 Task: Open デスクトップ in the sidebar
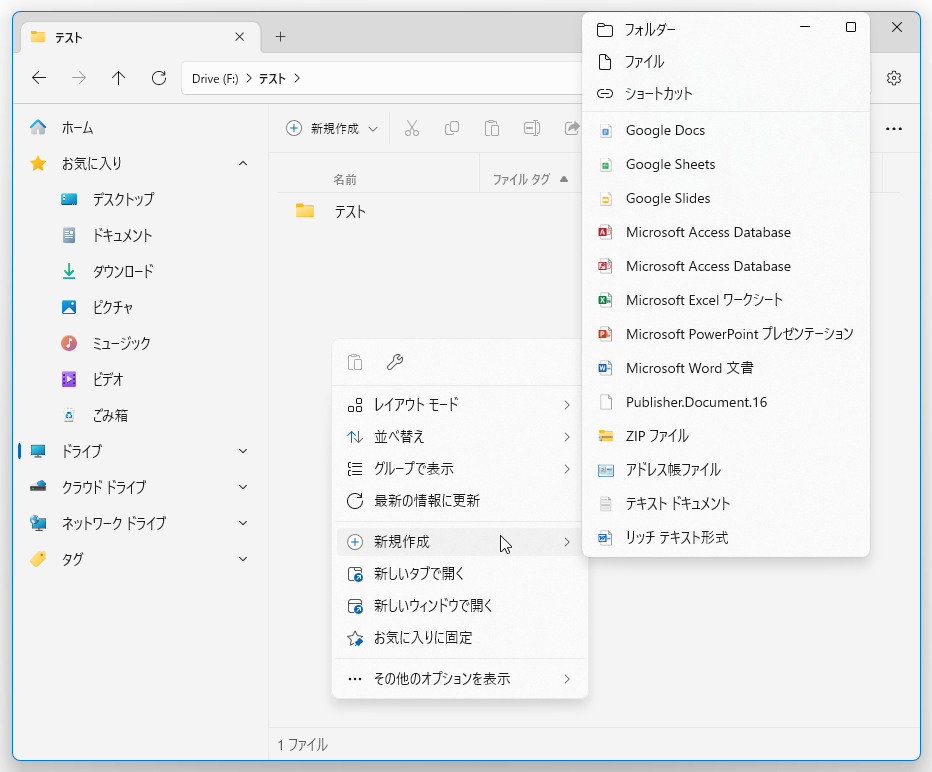pos(141,199)
